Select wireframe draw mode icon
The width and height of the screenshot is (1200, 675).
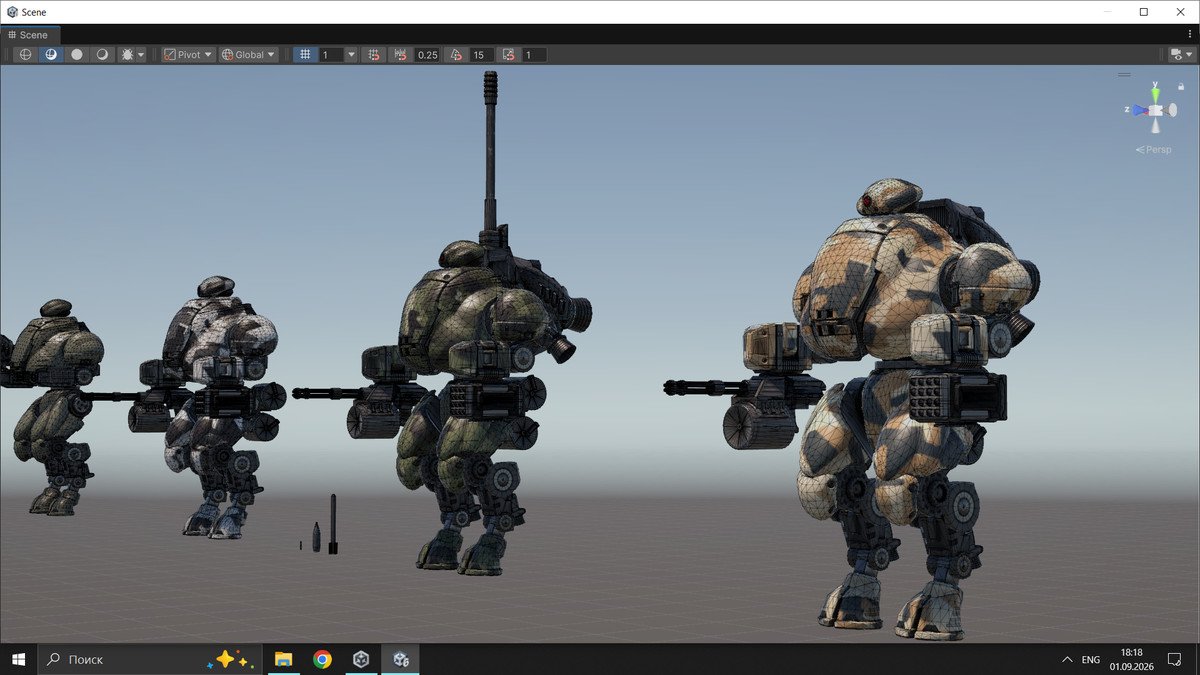click(26, 55)
